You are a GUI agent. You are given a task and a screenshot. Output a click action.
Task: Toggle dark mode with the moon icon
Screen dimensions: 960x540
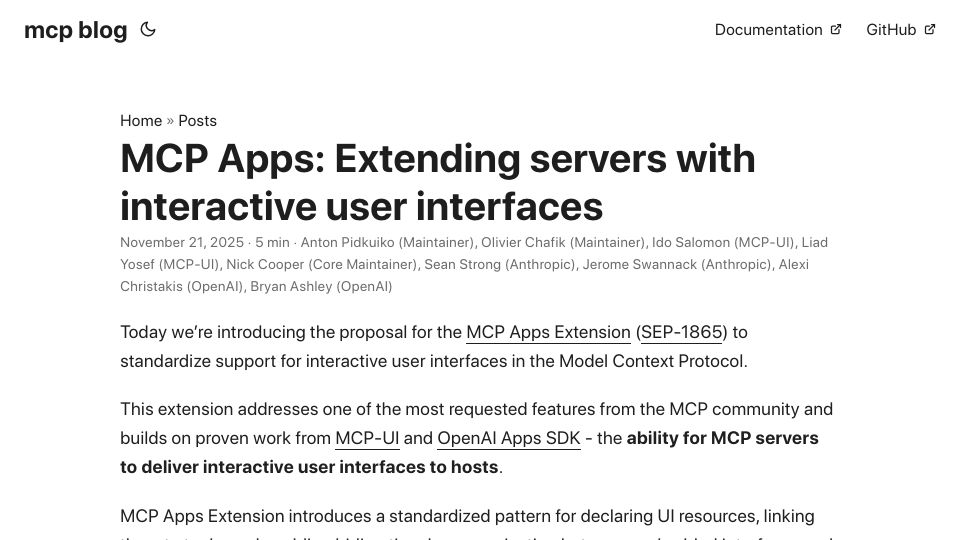(x=148, y=29)
